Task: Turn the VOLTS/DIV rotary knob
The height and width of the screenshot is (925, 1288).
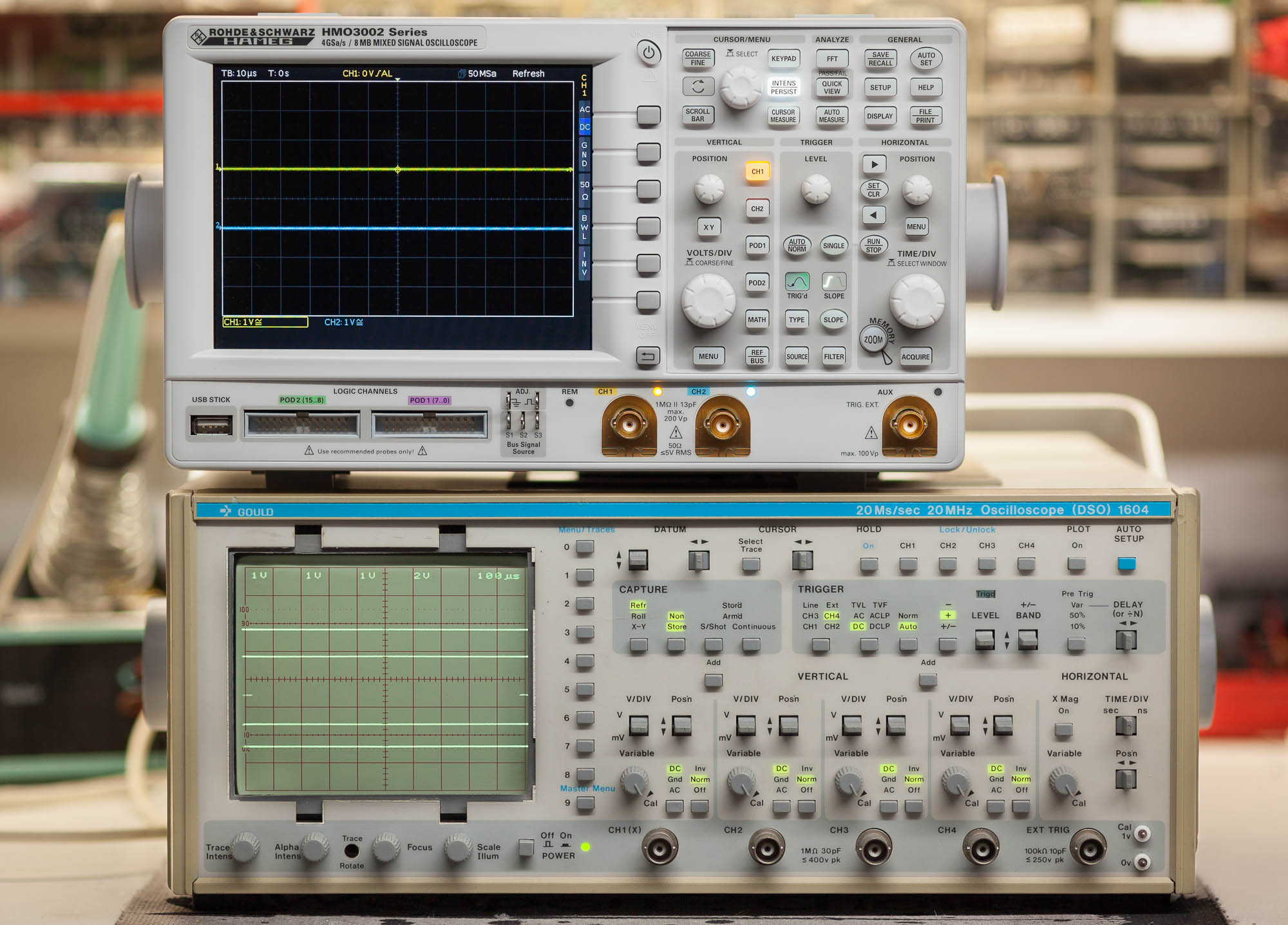Action: [x=708, y=301]
